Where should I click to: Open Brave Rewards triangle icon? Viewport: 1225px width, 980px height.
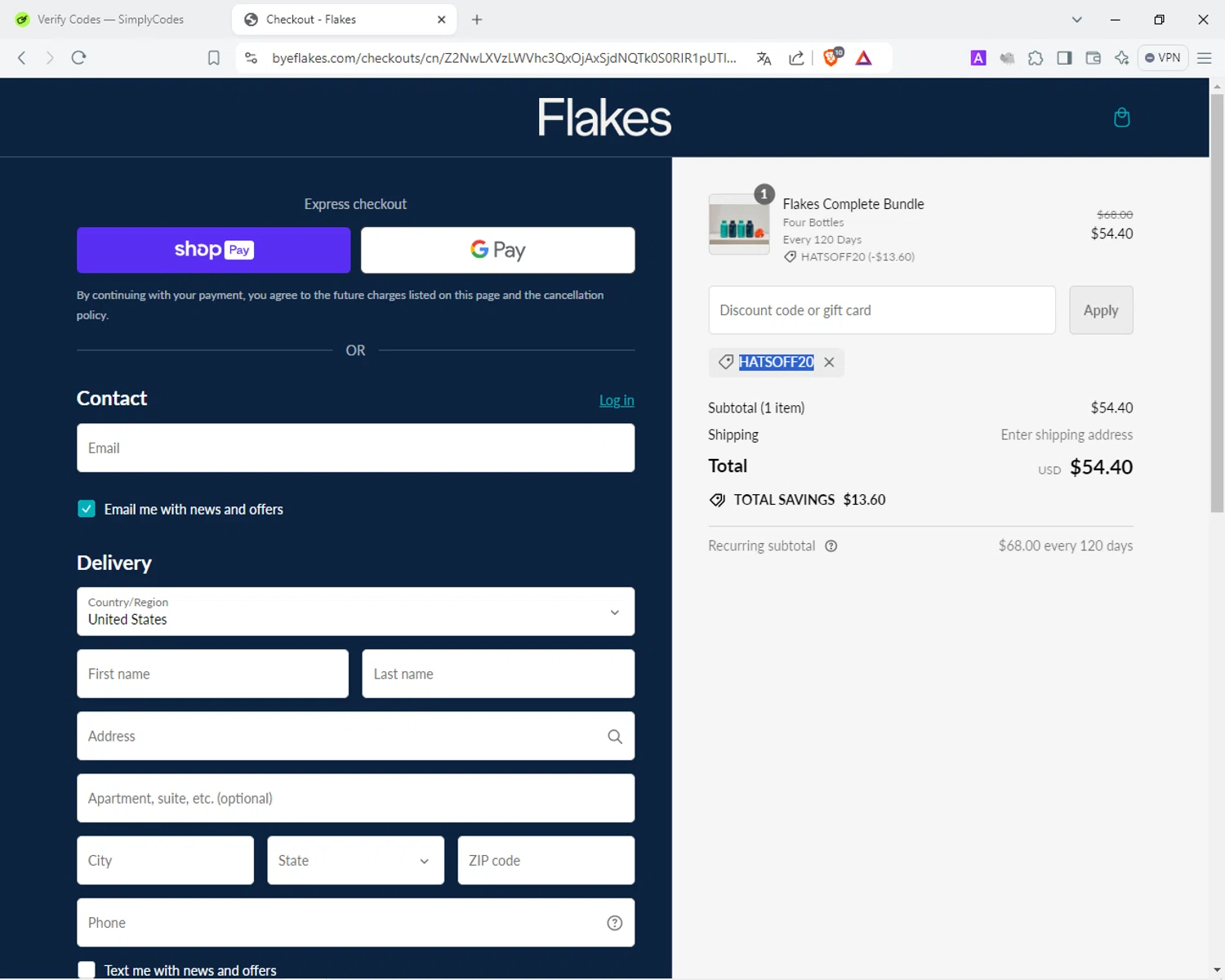tap(864, 58)
